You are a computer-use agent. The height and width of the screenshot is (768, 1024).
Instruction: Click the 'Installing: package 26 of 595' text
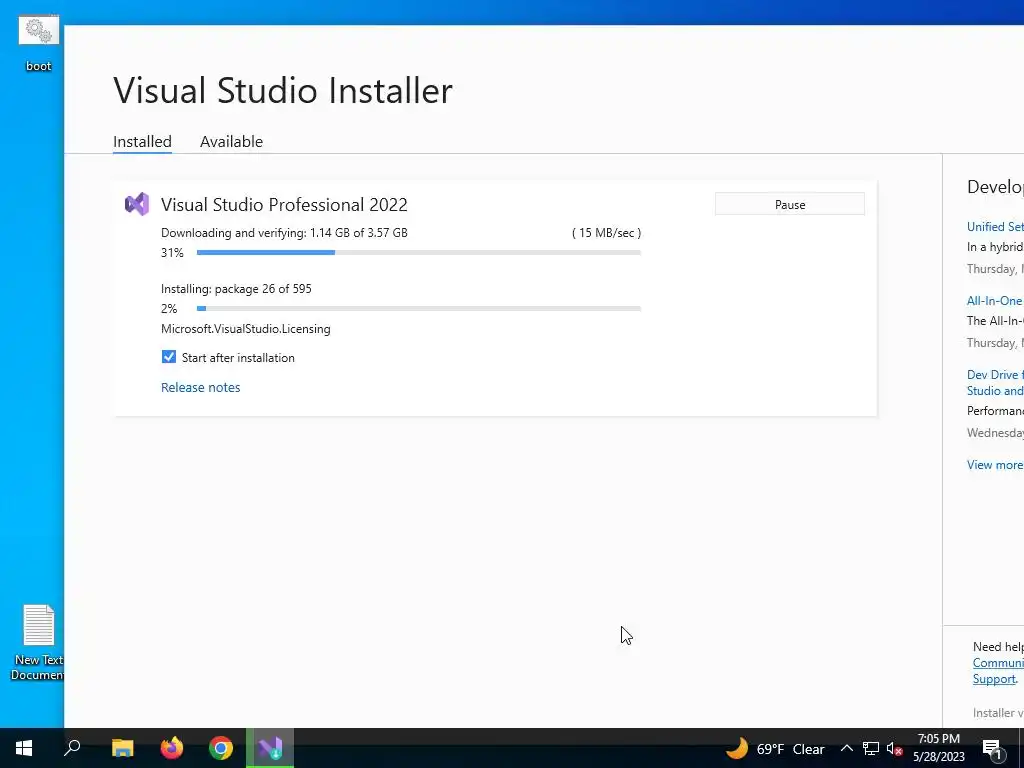[x=236, y=289]
